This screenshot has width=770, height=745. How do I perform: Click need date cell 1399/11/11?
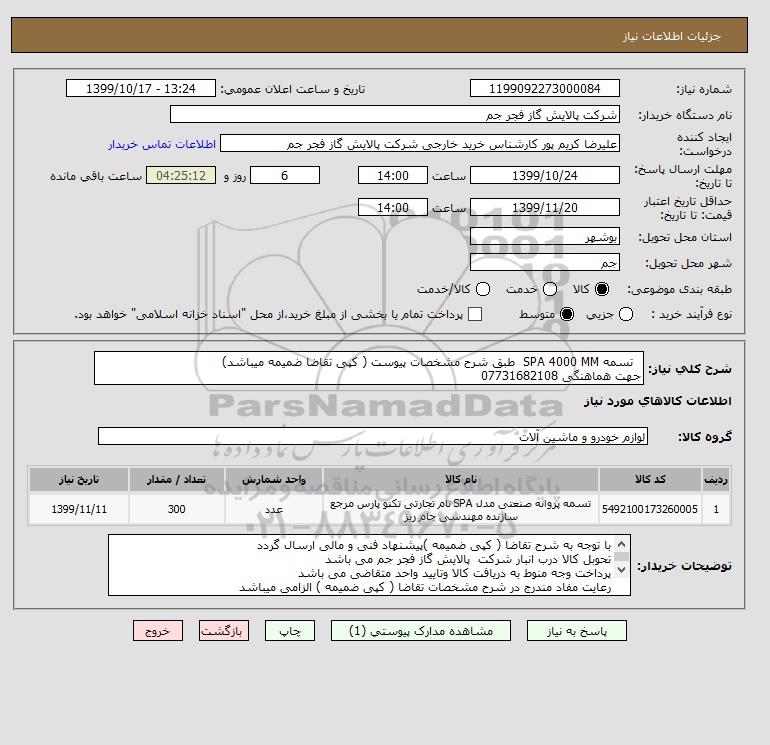[x=79, y=509]
